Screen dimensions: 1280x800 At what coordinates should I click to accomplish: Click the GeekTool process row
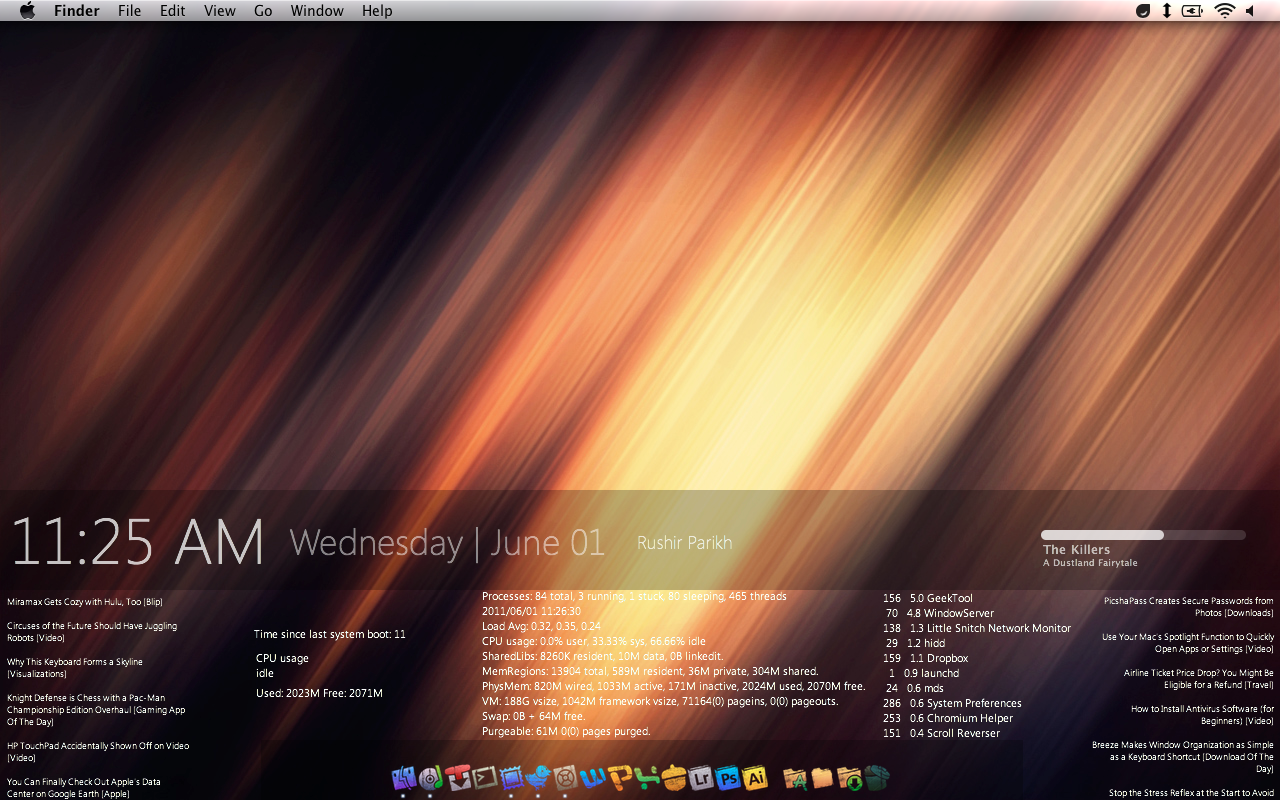click(x=928, y=598)
